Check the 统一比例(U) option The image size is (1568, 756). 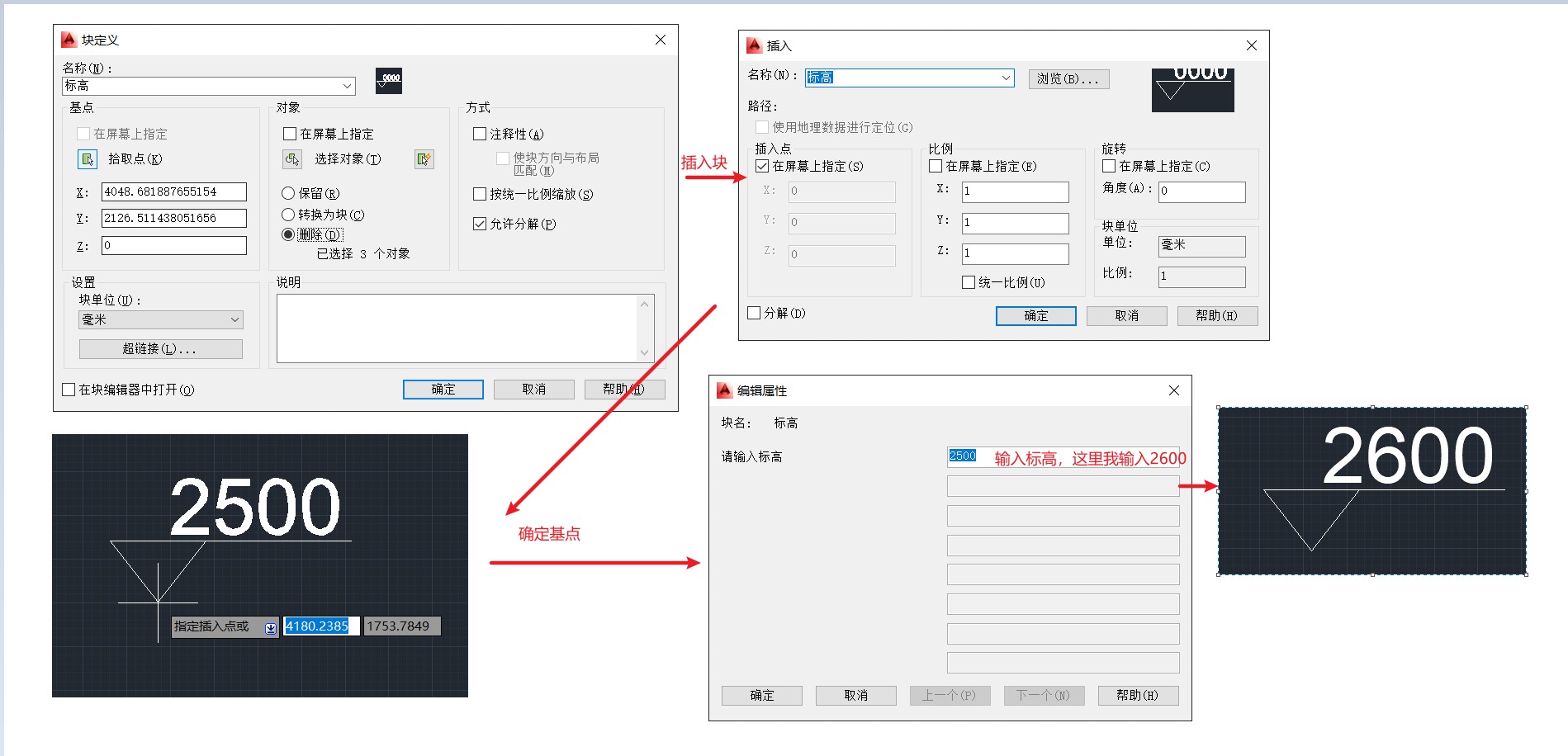click(969, 282)
